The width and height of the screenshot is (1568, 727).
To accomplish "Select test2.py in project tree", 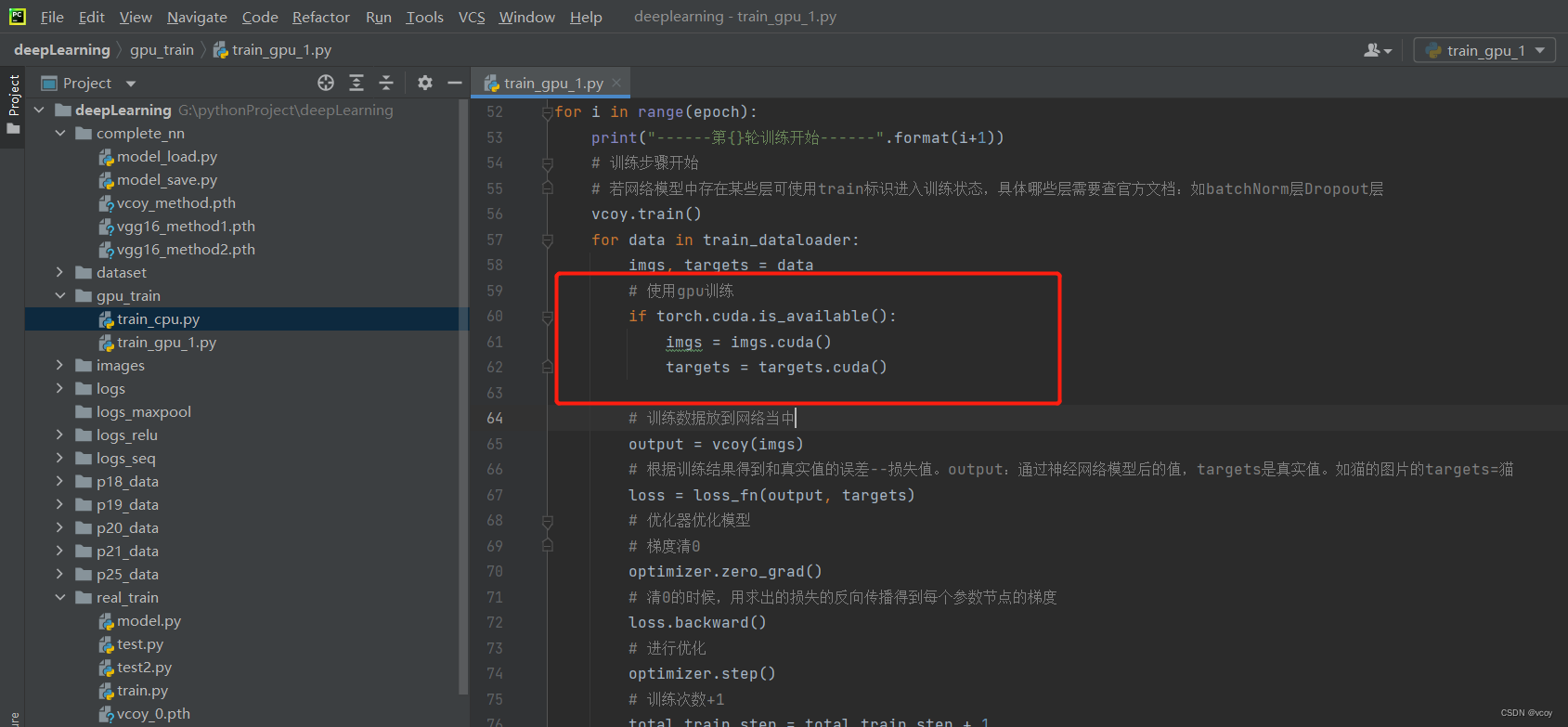I will (x=145, y=667).
